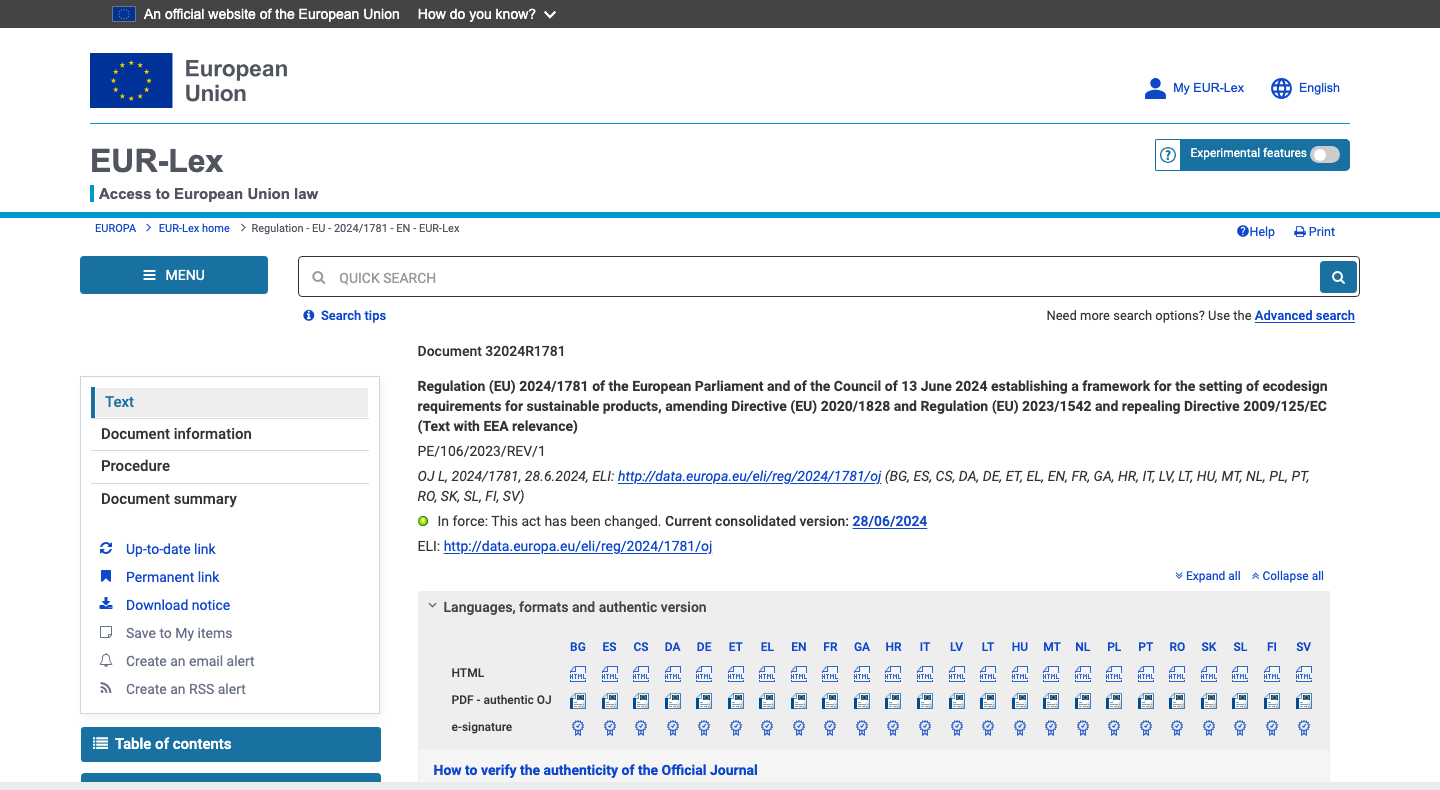
Task: Focus the Quick Search input field
Action: pyautogui.click(x=828, y=277)
